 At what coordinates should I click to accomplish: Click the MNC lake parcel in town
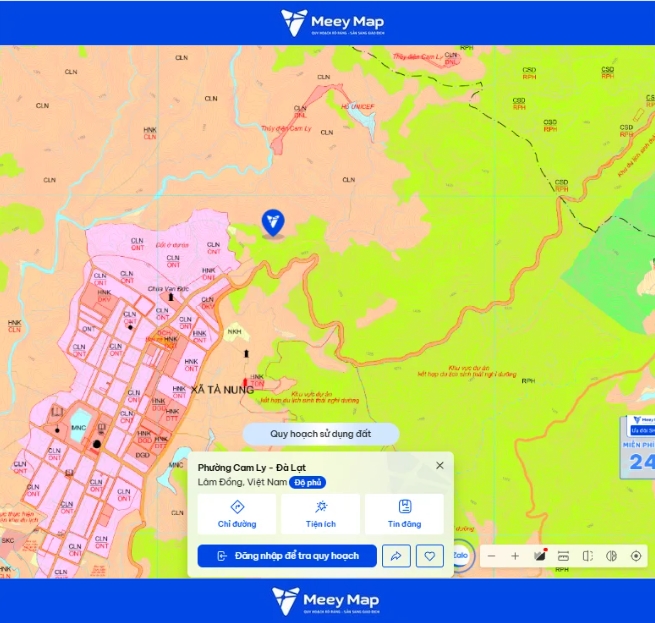(x=79, y=427)
